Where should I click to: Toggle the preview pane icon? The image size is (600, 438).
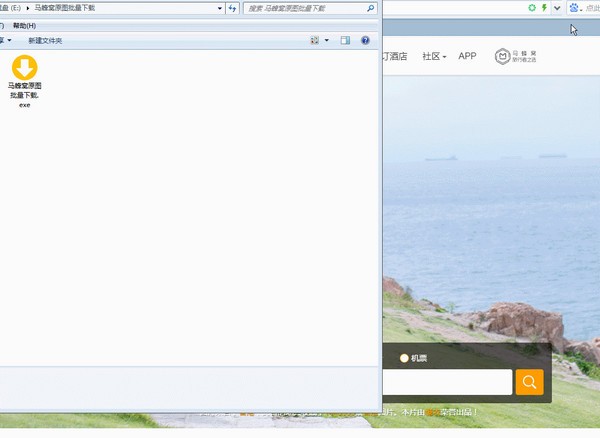click(x=345, y=41)
